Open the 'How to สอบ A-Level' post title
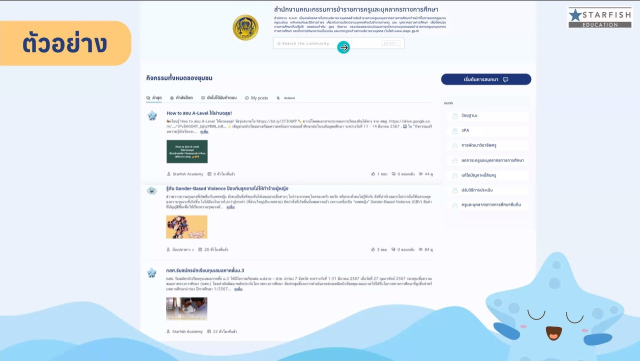The image size is (640, 361). tap(199, 113)
